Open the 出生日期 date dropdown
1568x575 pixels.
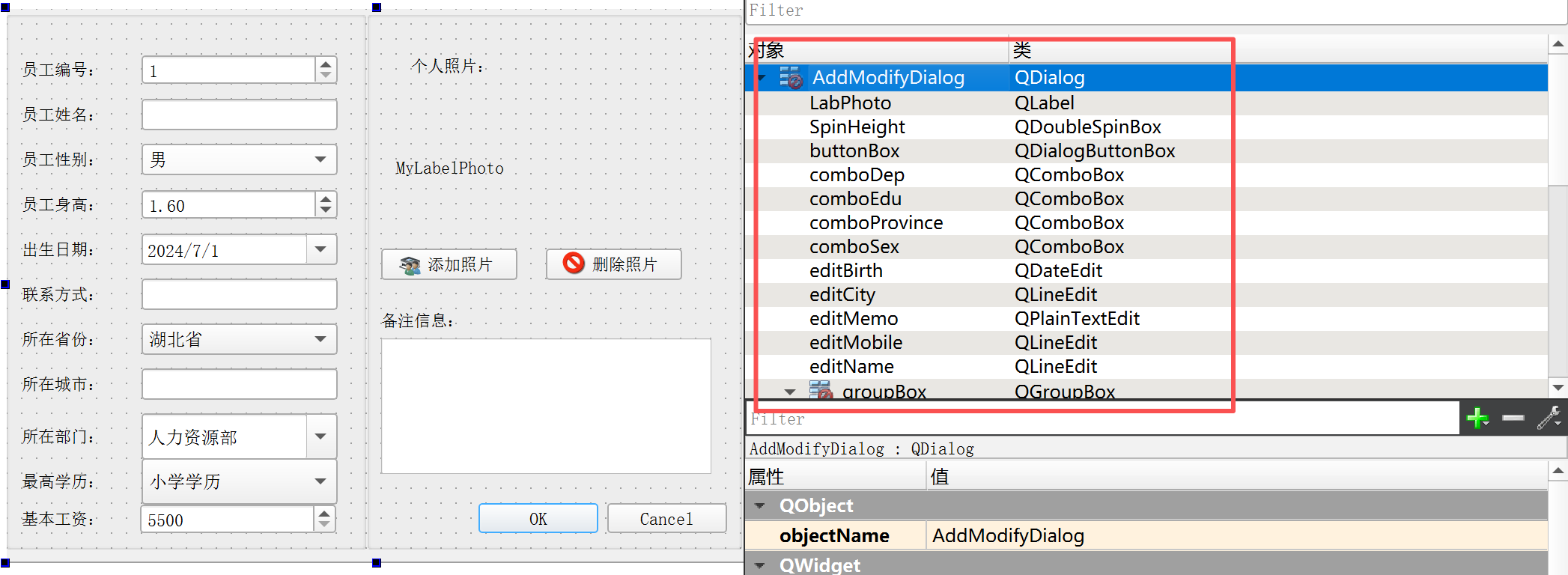click(321, 249)
